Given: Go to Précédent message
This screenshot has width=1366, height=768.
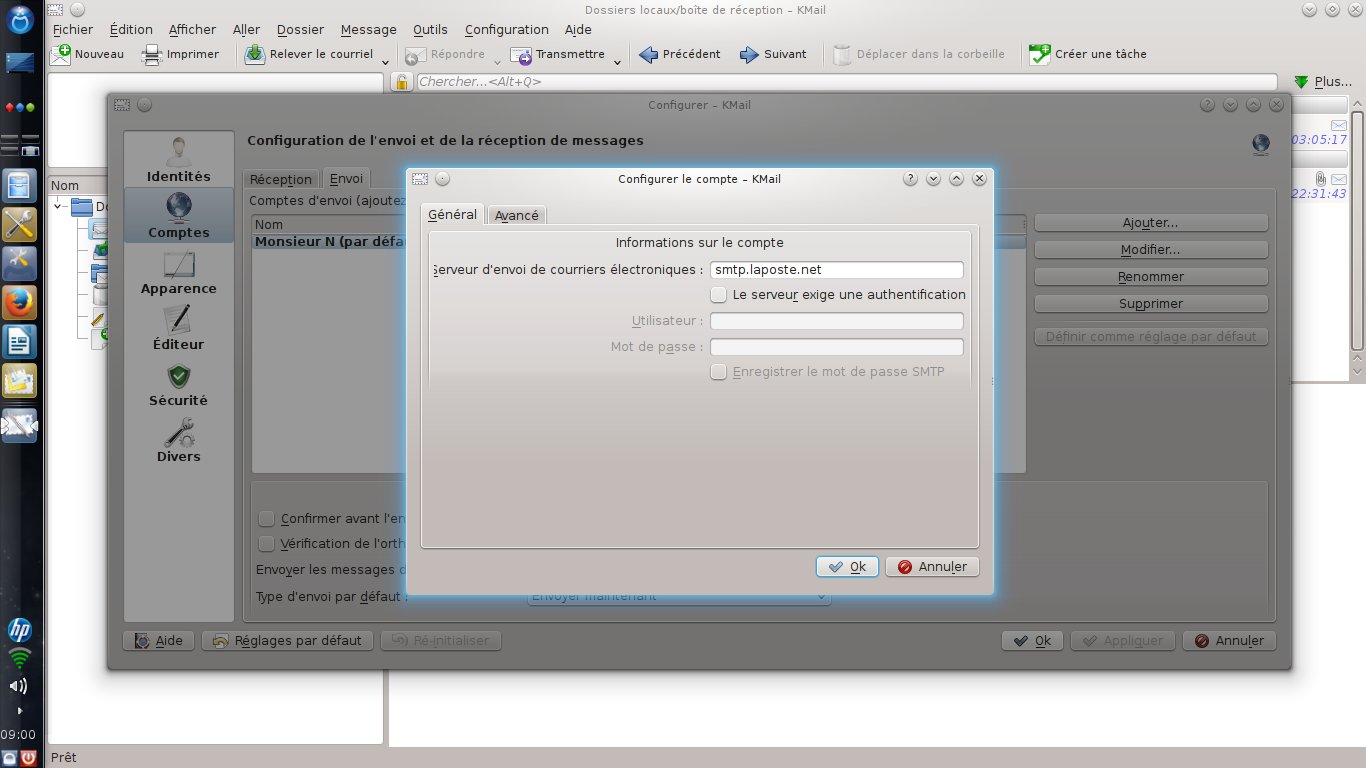Looking at the screenshot, I should pos(679,54).
